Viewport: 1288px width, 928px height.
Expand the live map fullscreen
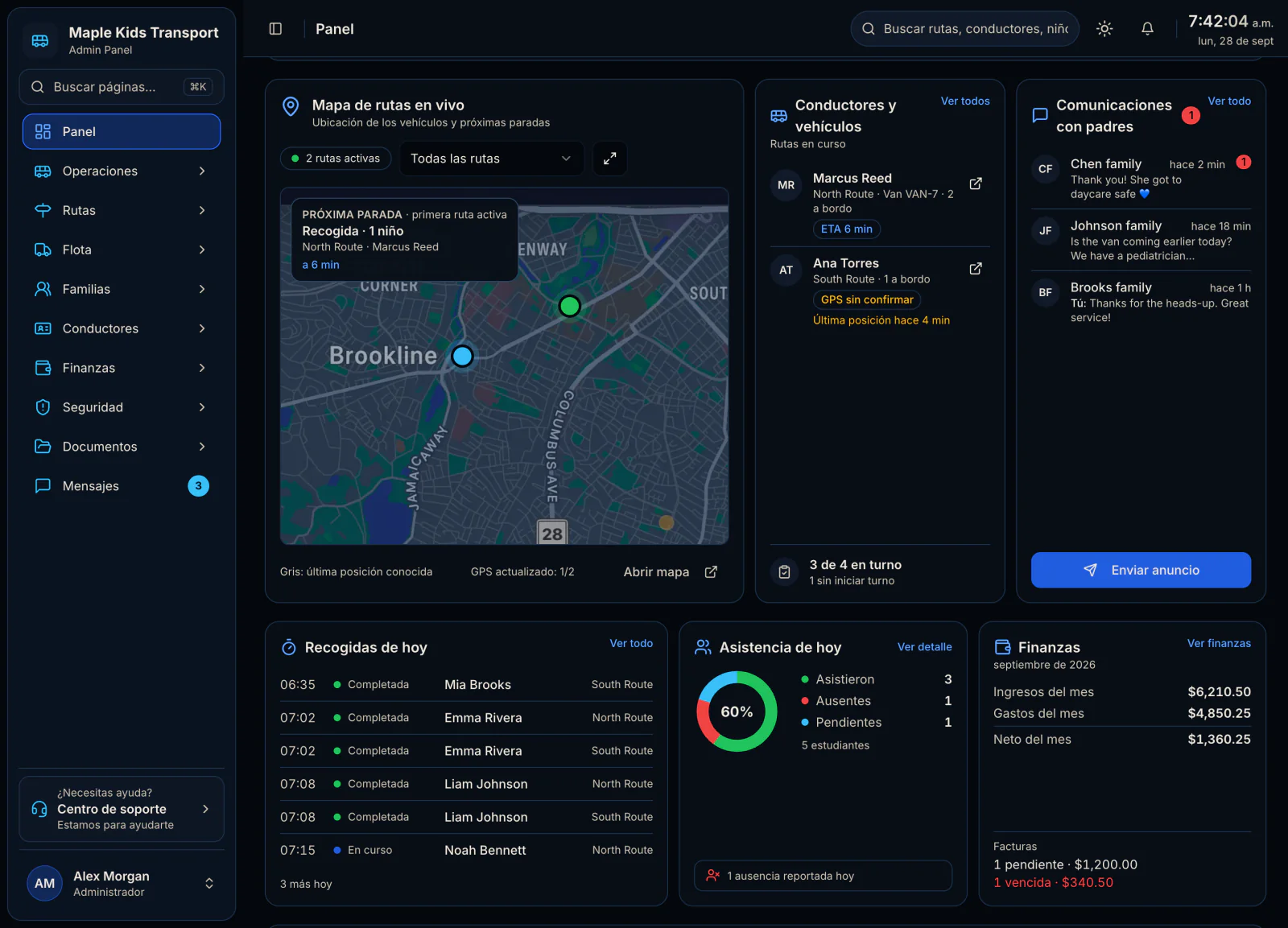[x=609, y=159]
